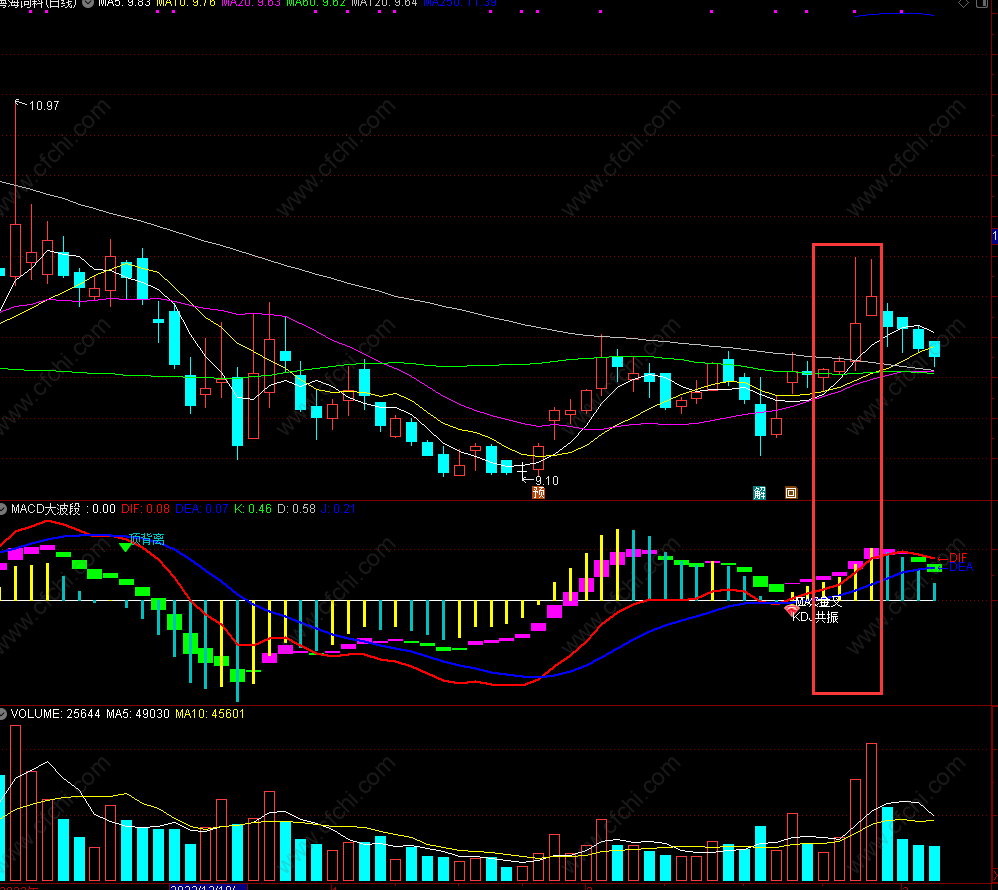Screen dimensions: 998x890
Task: Click the diamond icon at the top right
Action: point(964,3)
